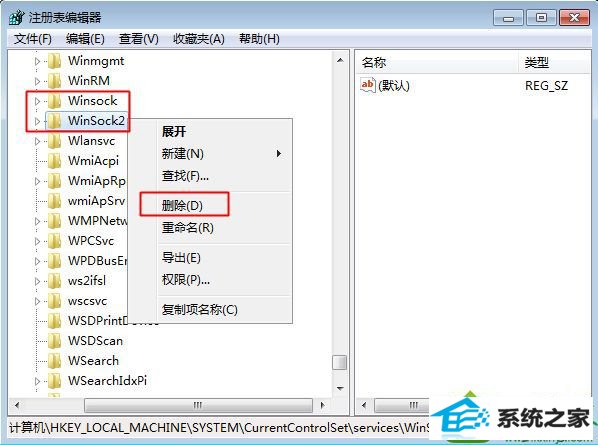Choose 展开 in the context menu
This screenshot has width=598, height=445.
tap(174, 132)
